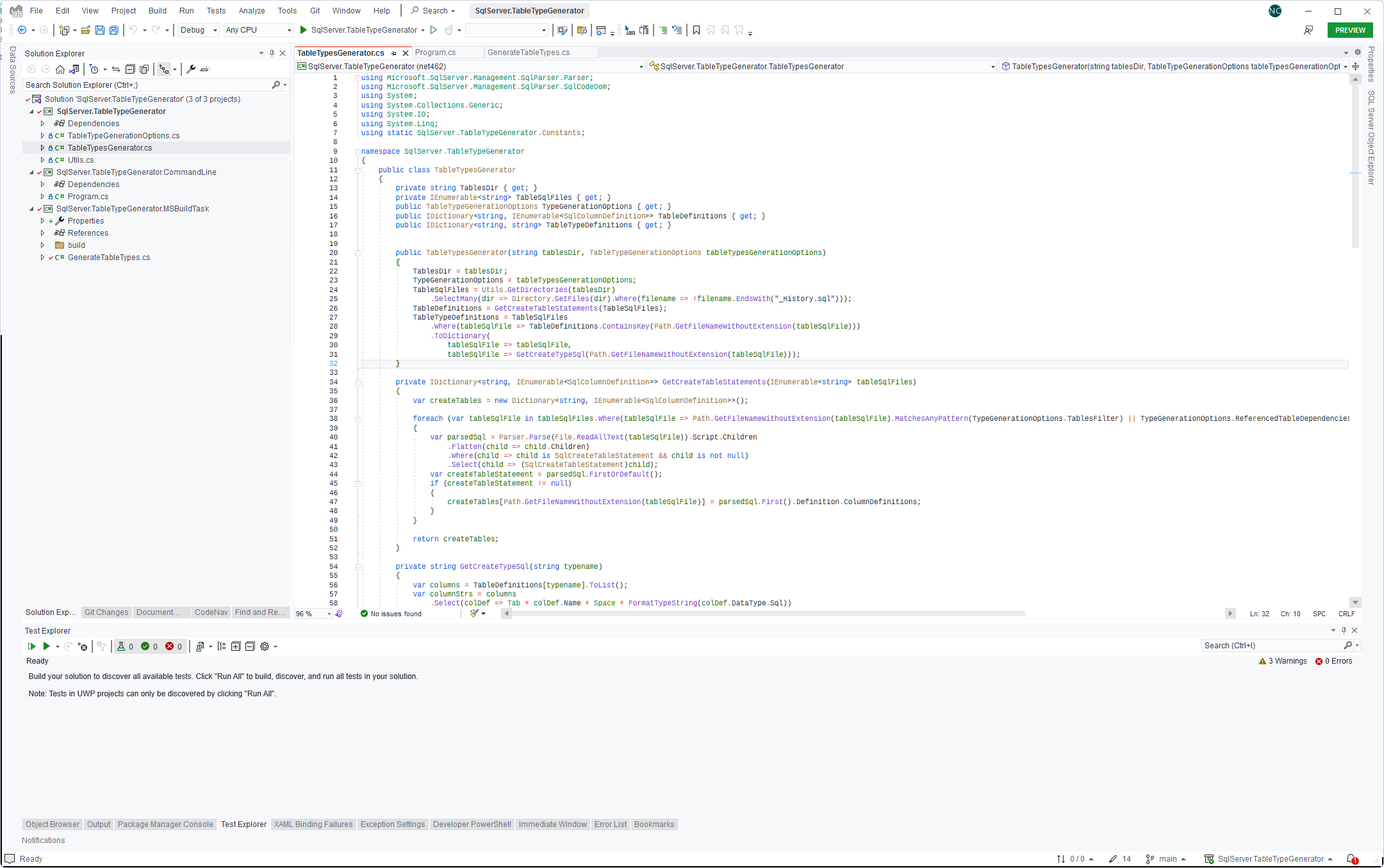This screenshot has width=1384, height=868.
Task: Open Test Explorer settings gear
Action: (265, 646)
